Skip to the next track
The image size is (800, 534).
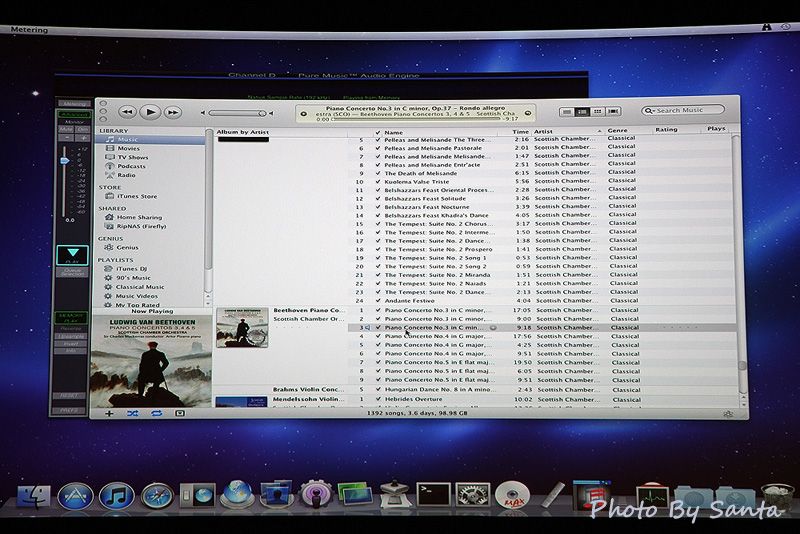point(173,113)
